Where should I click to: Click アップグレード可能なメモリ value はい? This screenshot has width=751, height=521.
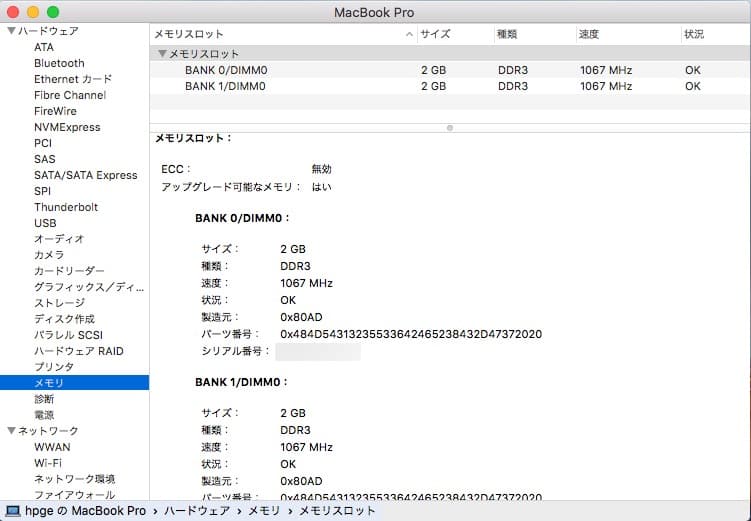coord(321,187)
